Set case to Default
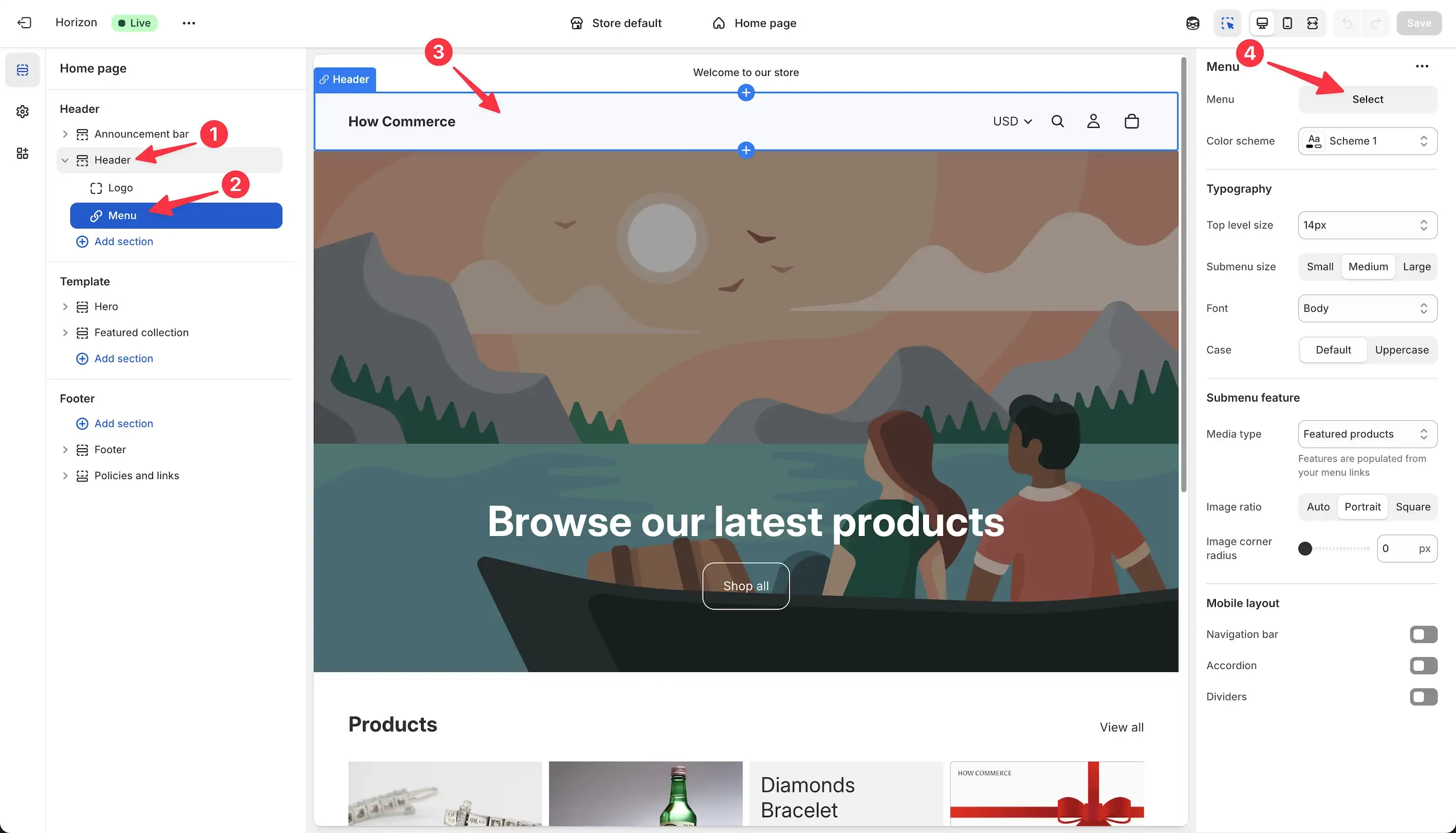Viewport: 1456px width, 833px height. pyautogui.click(x=1333, y=350)
